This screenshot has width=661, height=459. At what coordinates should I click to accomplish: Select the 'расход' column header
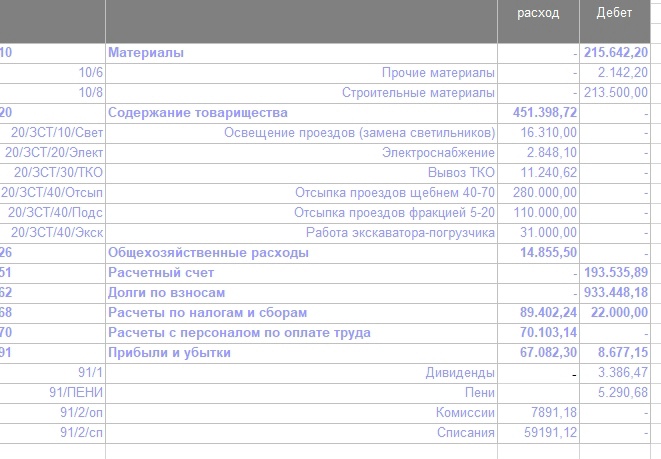click(538, 13)
